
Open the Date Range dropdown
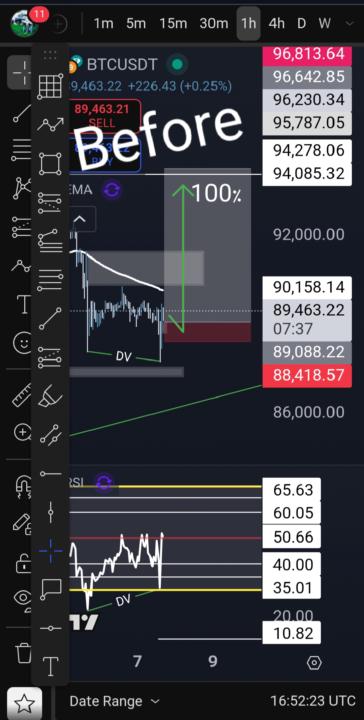[114, 701]
